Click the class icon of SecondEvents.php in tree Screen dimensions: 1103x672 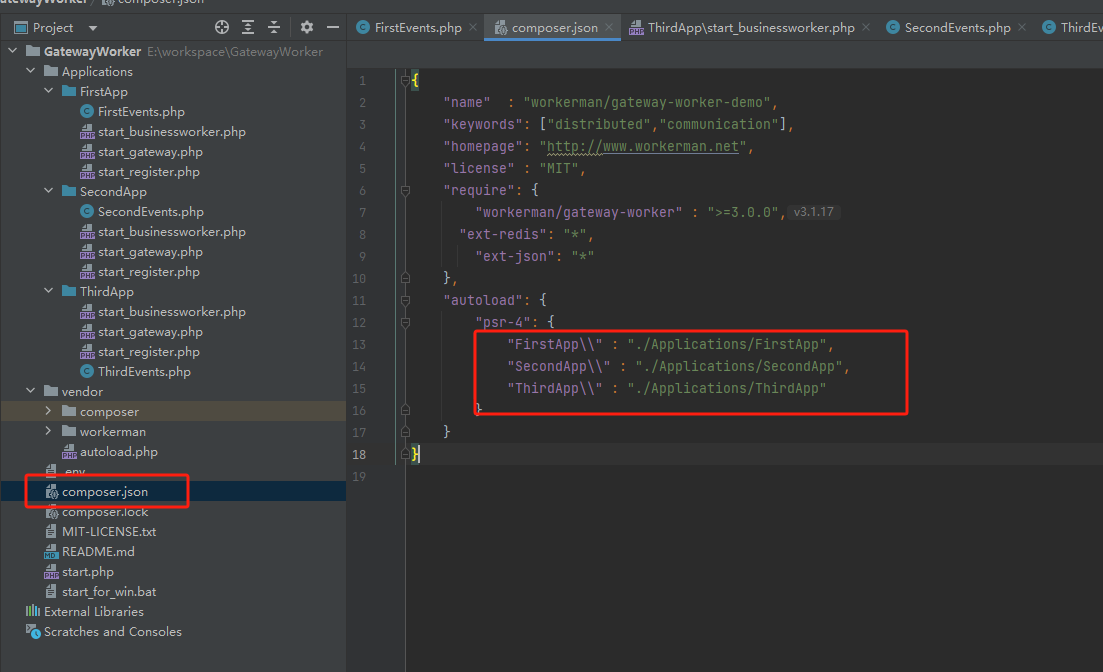click(87, 211)
